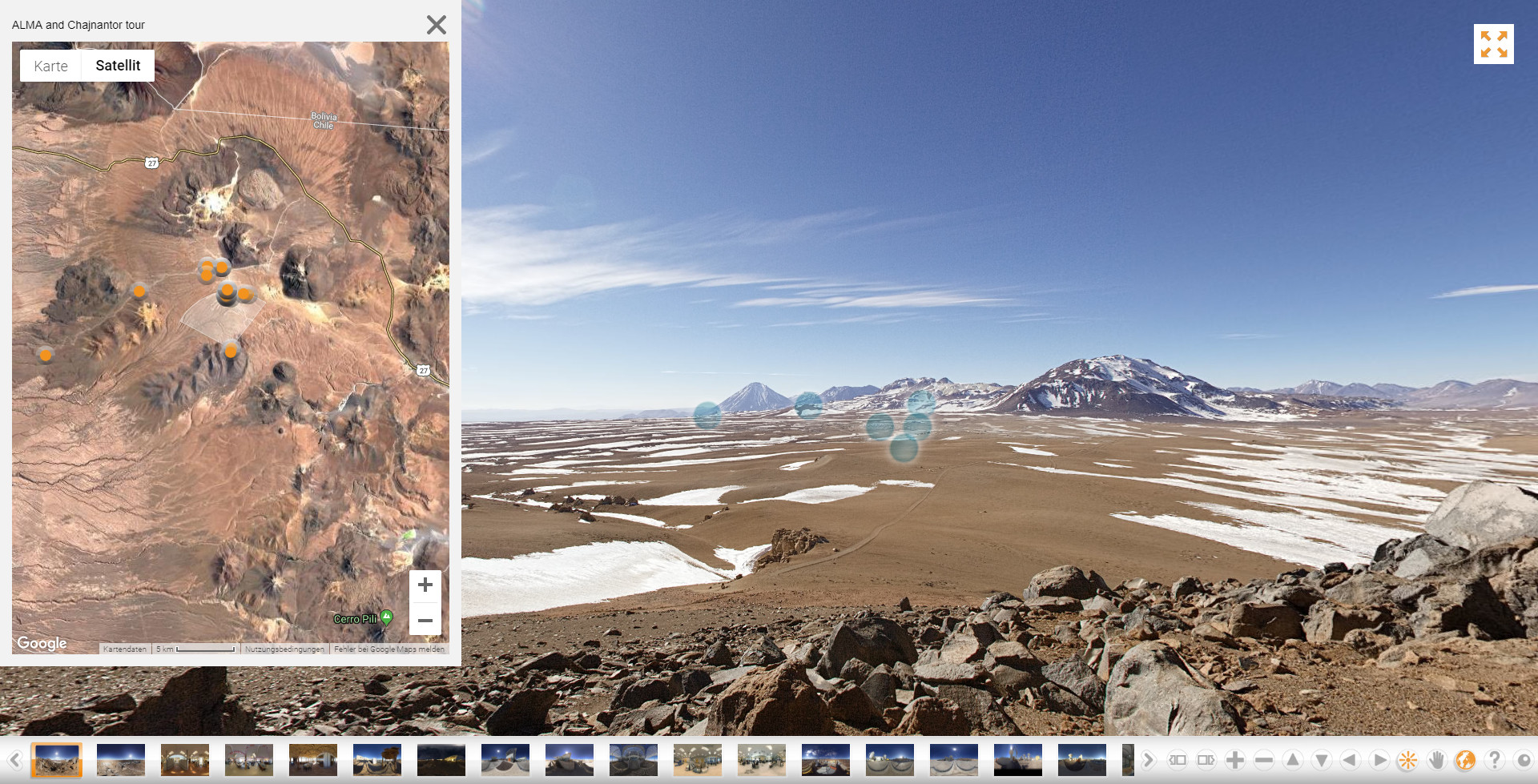Switch map to Karte view

click(50, 66)
